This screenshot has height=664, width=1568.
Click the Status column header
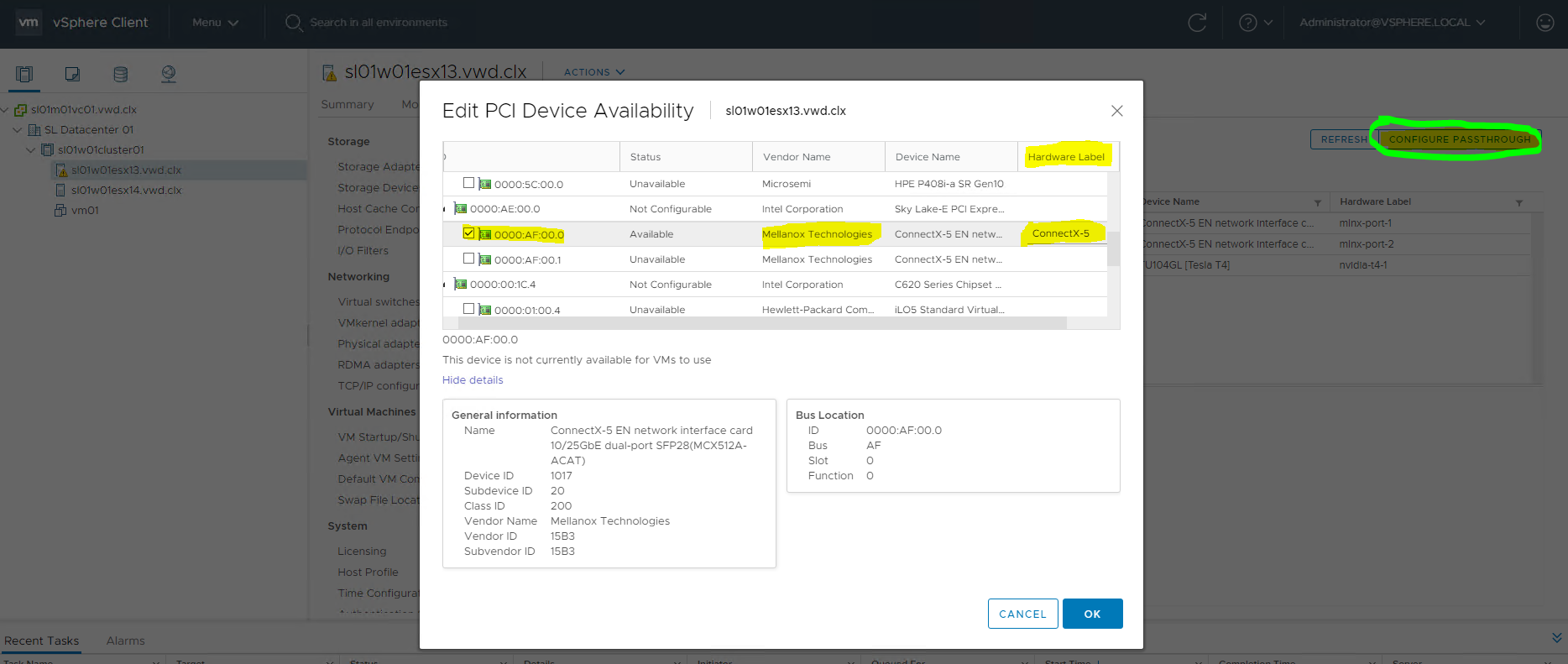[686, 157]
